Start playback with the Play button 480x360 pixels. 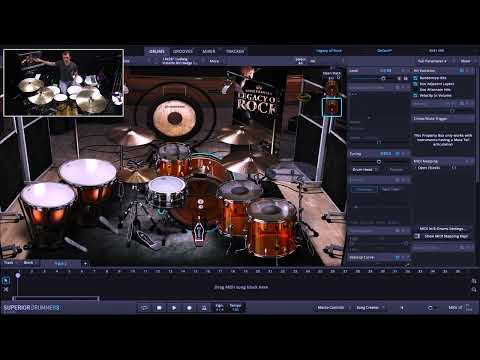click(x=174, y=308)
